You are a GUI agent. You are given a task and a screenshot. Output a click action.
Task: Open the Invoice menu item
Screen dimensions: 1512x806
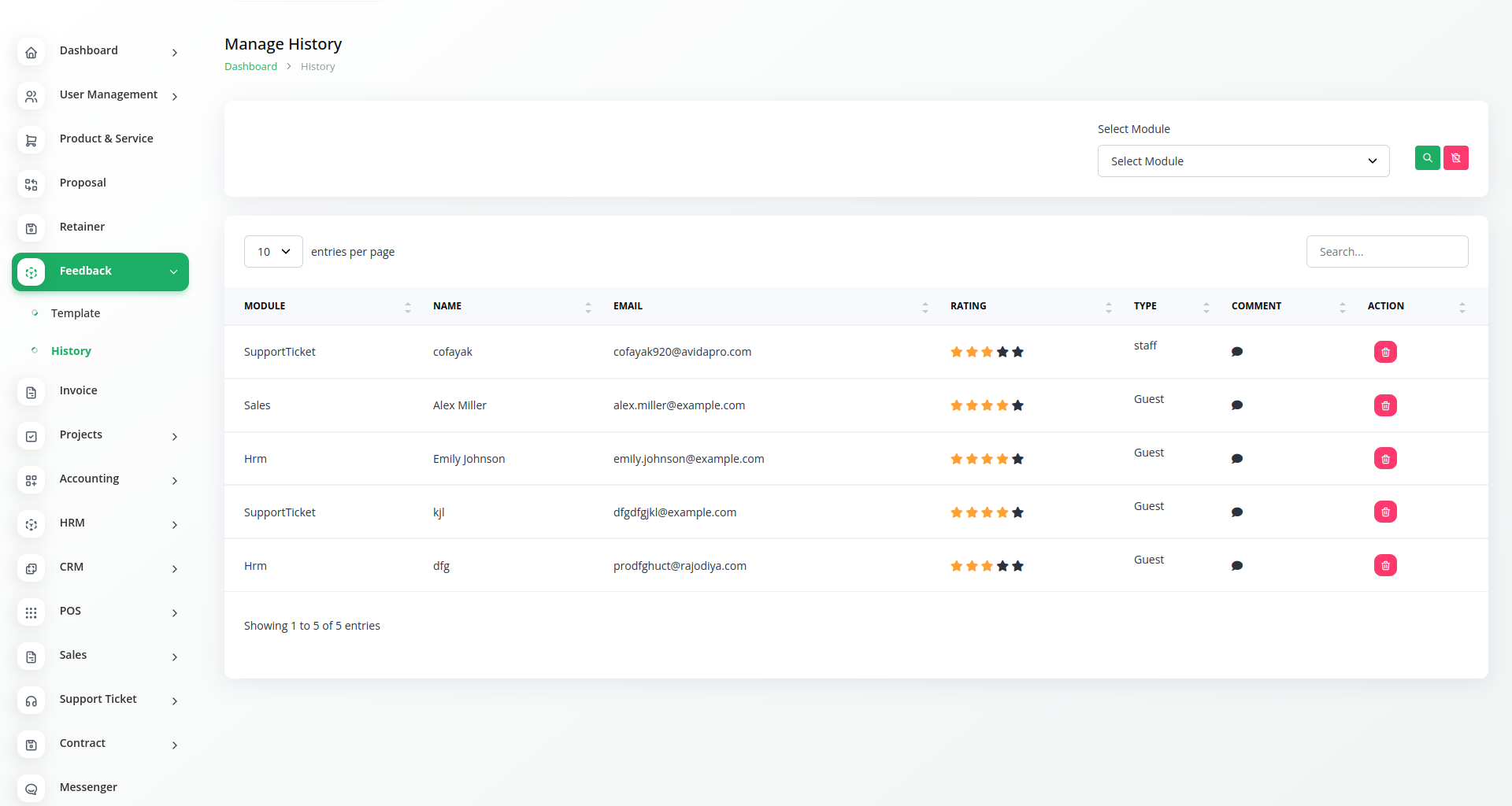coord(79,390)
